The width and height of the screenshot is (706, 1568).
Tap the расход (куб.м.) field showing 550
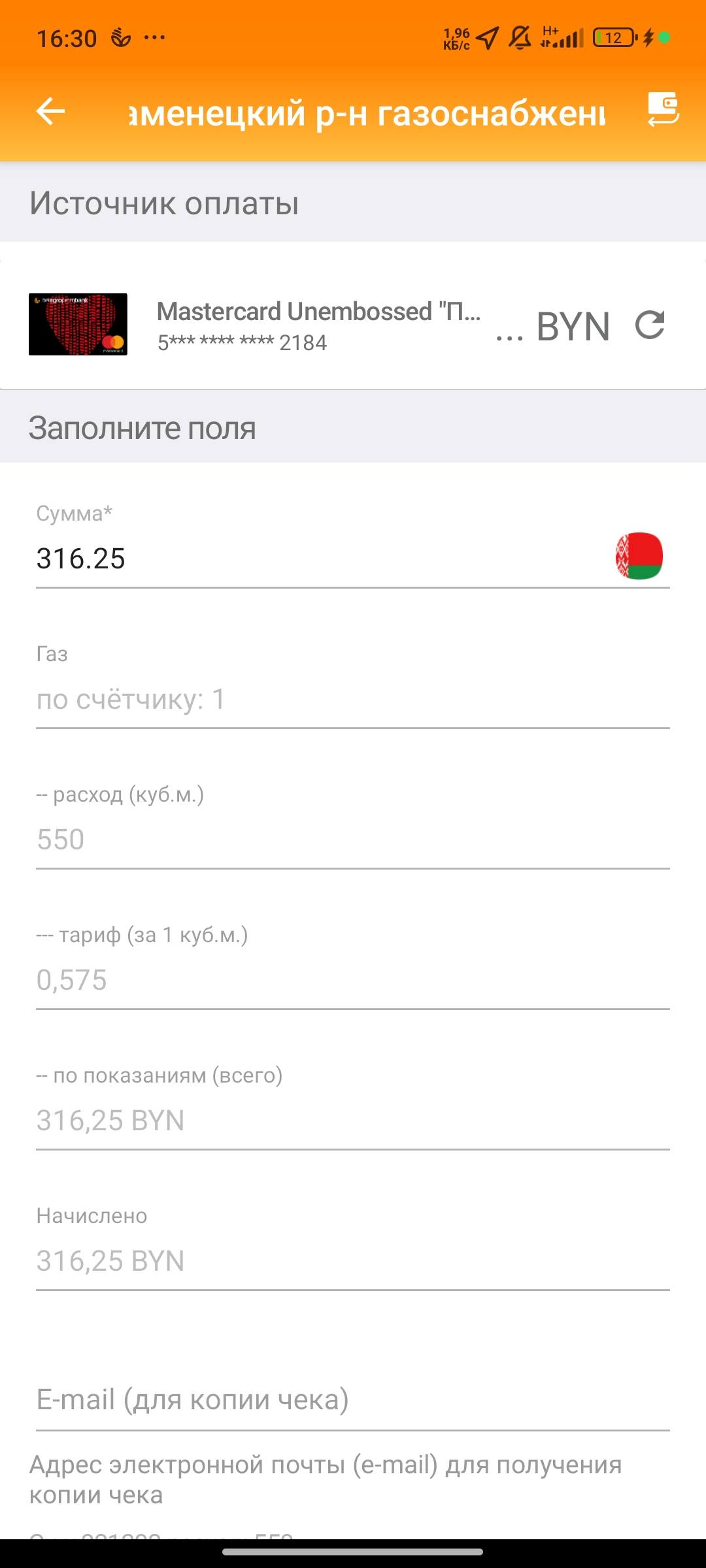353,840
